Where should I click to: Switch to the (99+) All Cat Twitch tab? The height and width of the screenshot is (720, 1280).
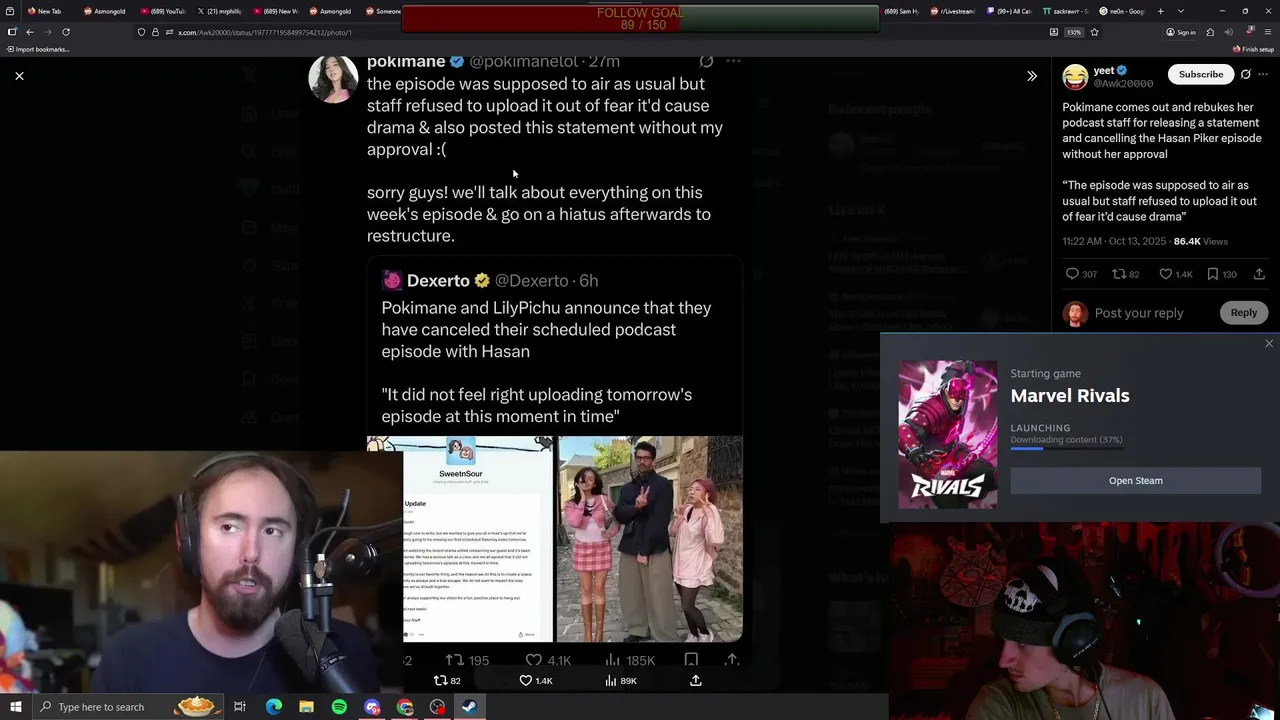tap(1007, 11)
